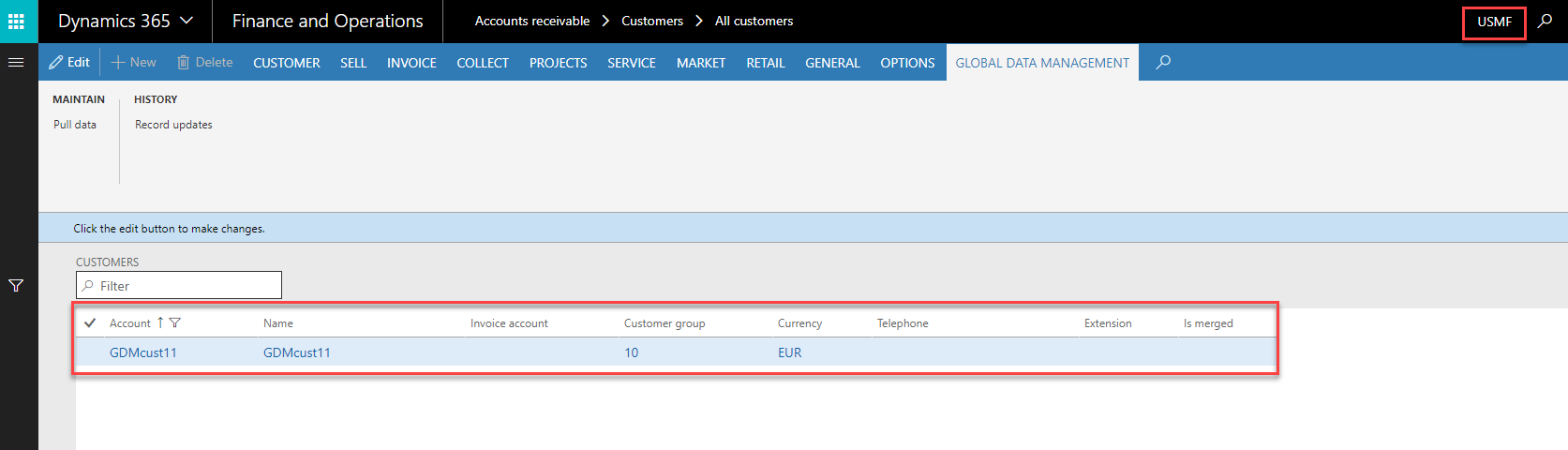Click the Currency column header
The height and width of the screenshot is (450, 1568).
[x=799, y=323]
